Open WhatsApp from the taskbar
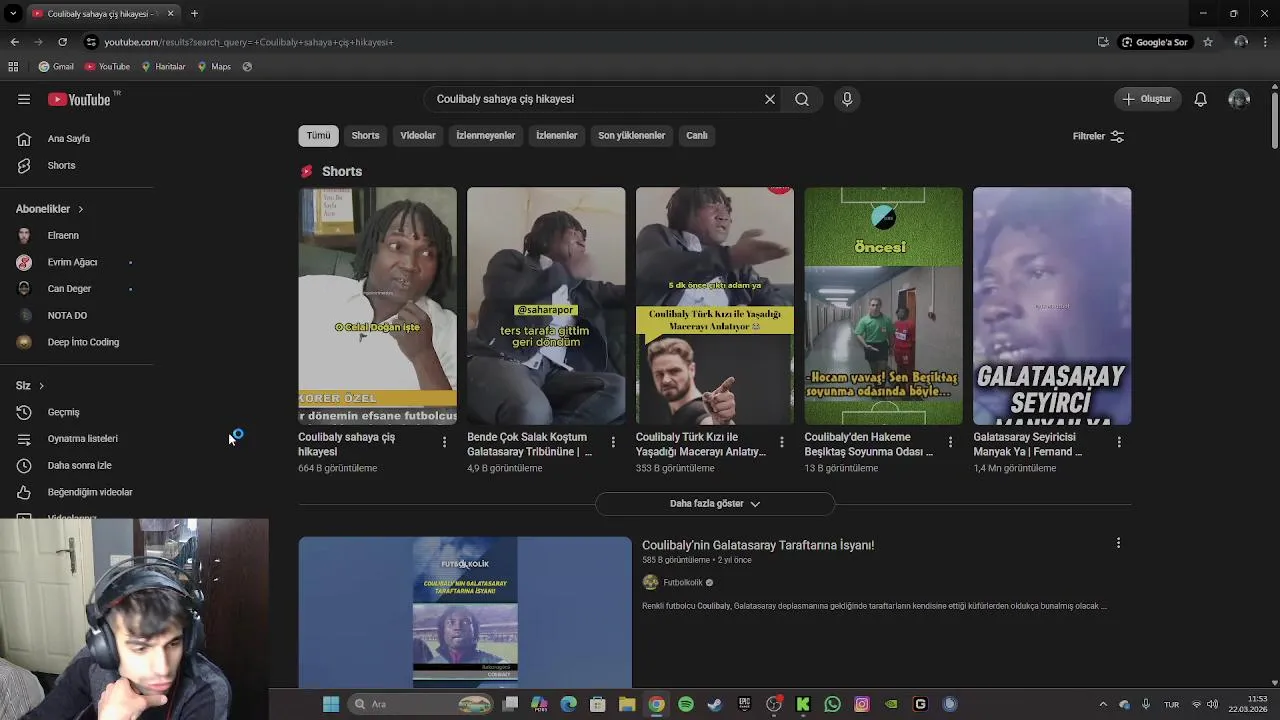 833,704
